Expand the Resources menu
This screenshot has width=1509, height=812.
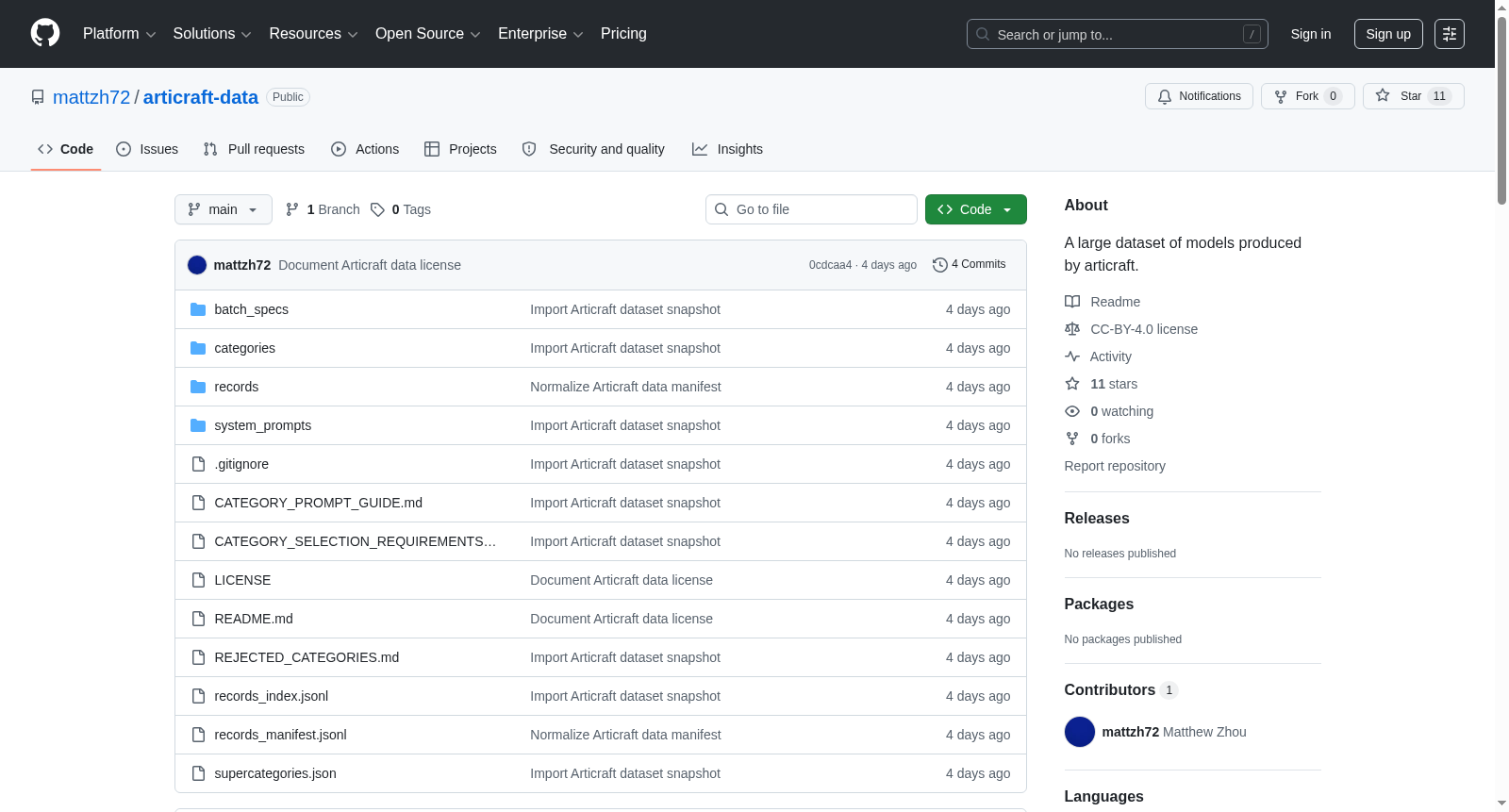pos(313,34)
